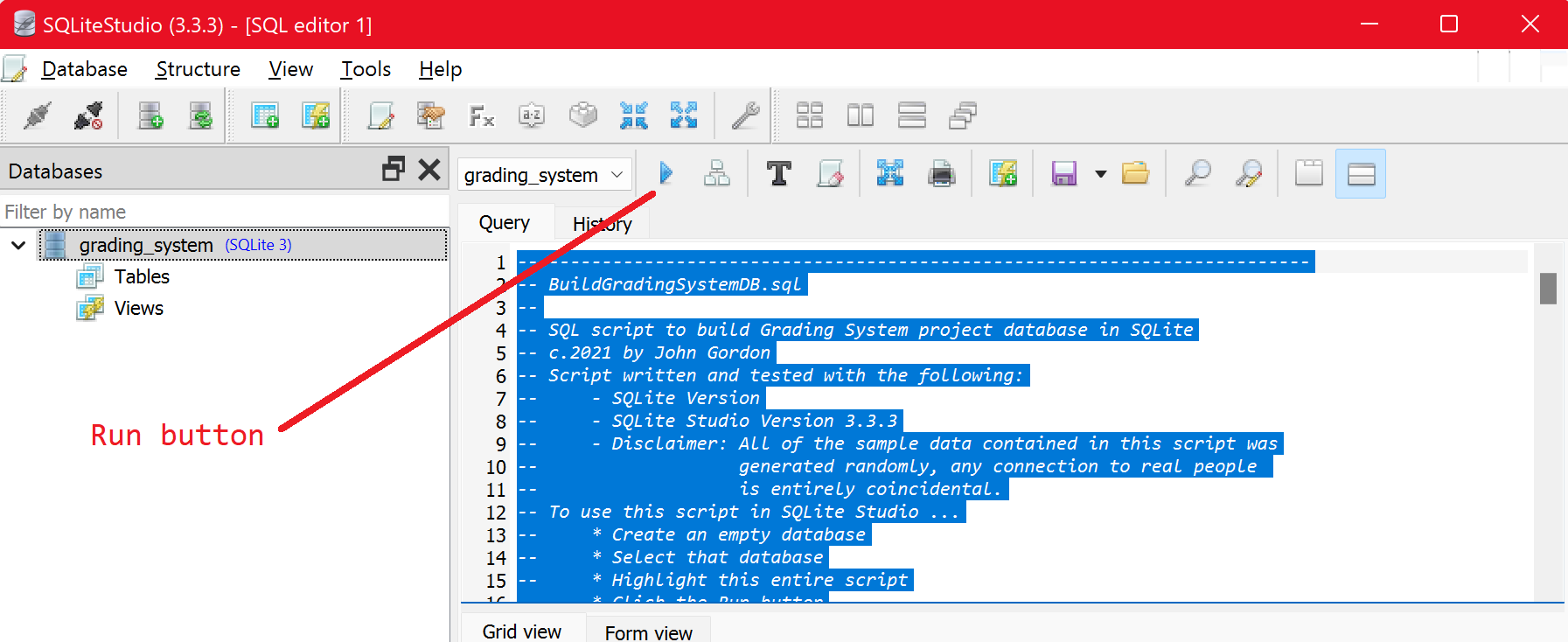Load SQL from file with folder icon
1568x642 pixels.
pyautogui.click(x=1135, y=173)
